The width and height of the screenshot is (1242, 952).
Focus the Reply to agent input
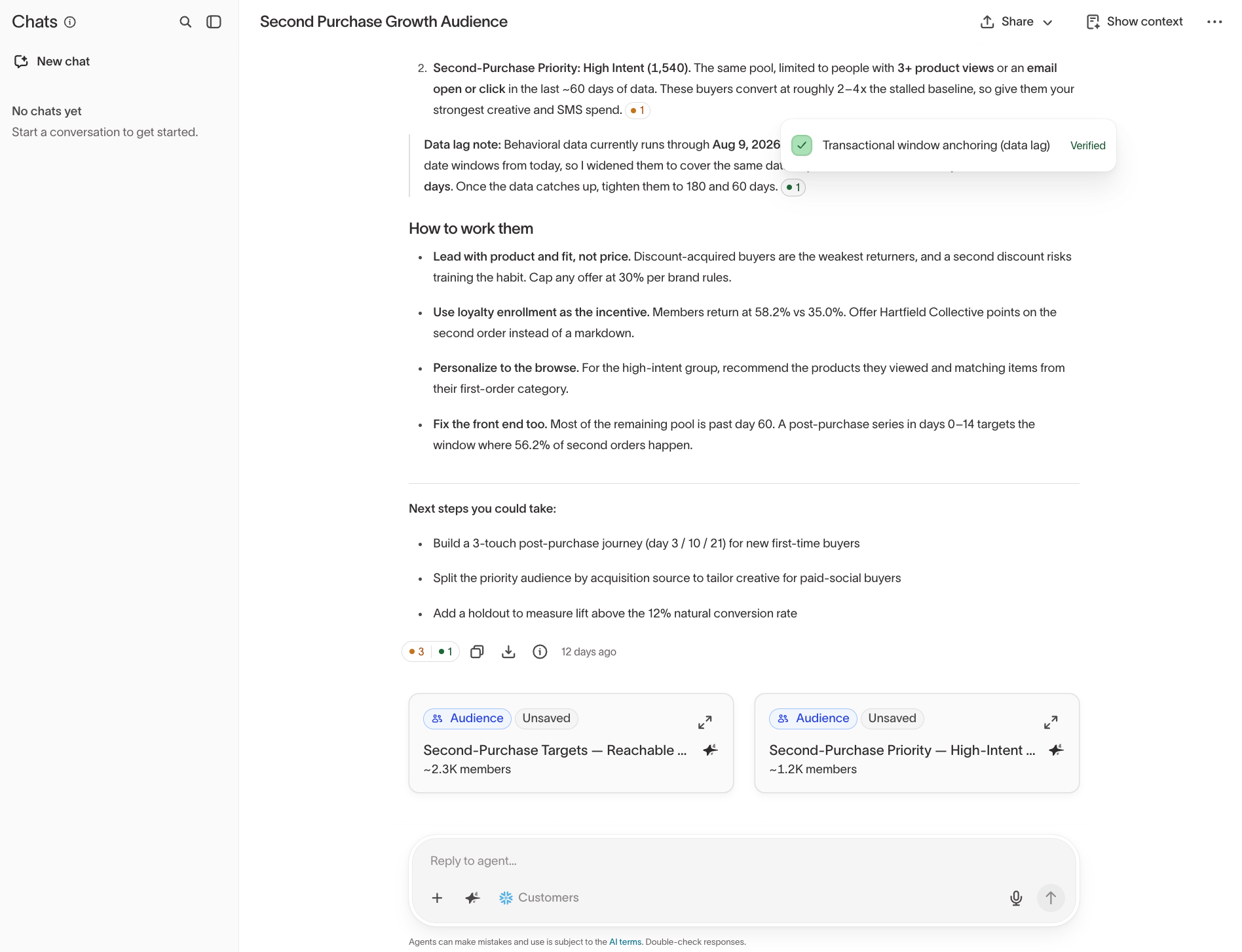(x=743, y=861)
